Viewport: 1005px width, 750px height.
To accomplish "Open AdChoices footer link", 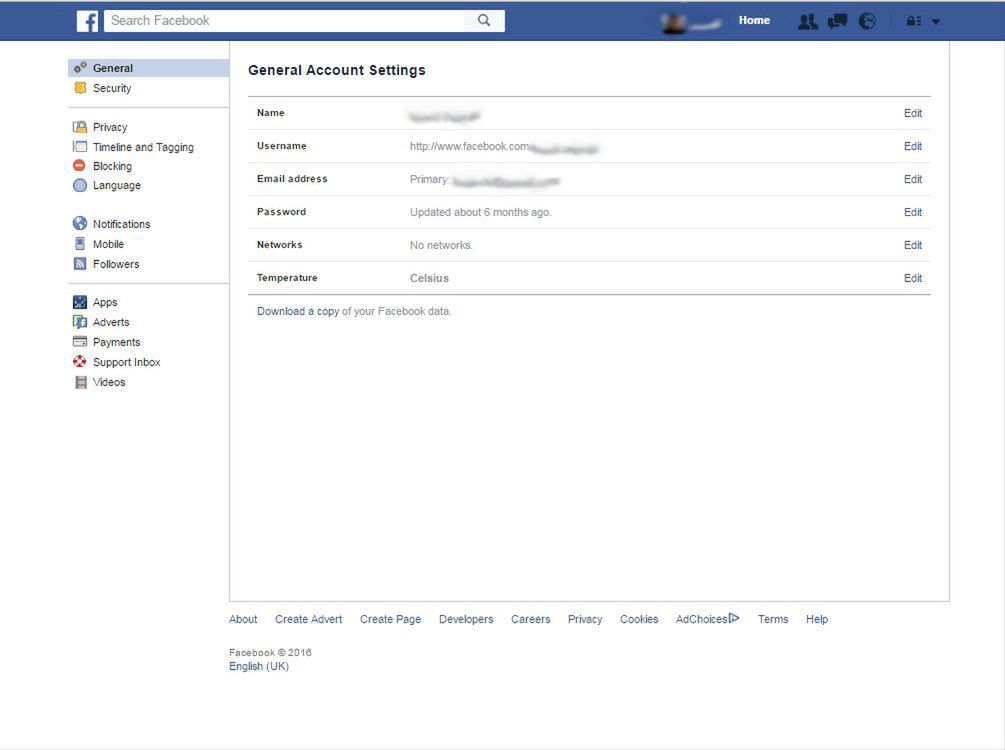I will [708, 619].
